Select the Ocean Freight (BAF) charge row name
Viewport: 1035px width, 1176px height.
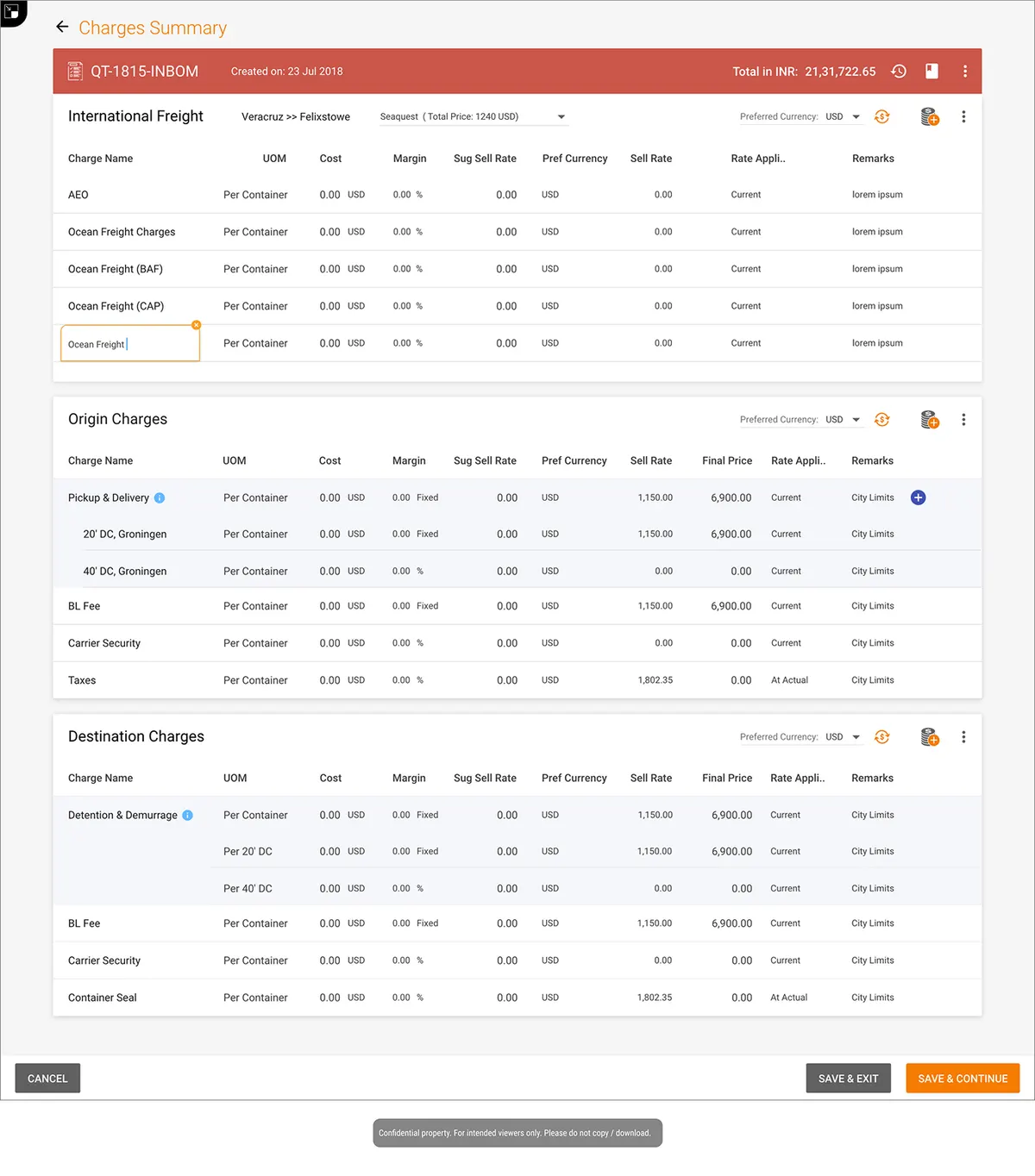(116, 269)
